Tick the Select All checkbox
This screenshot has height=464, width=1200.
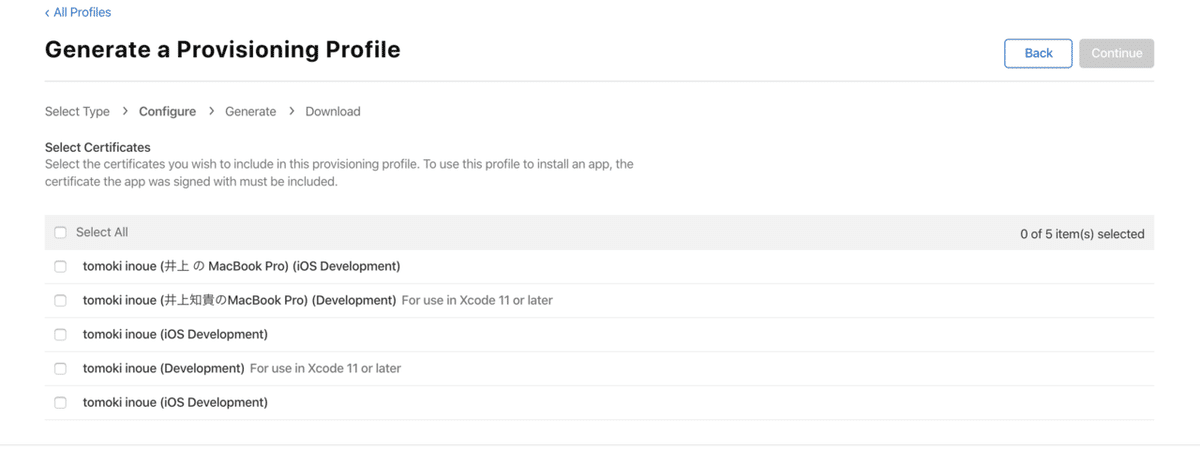pyautogui.click(x=60, y=233)
